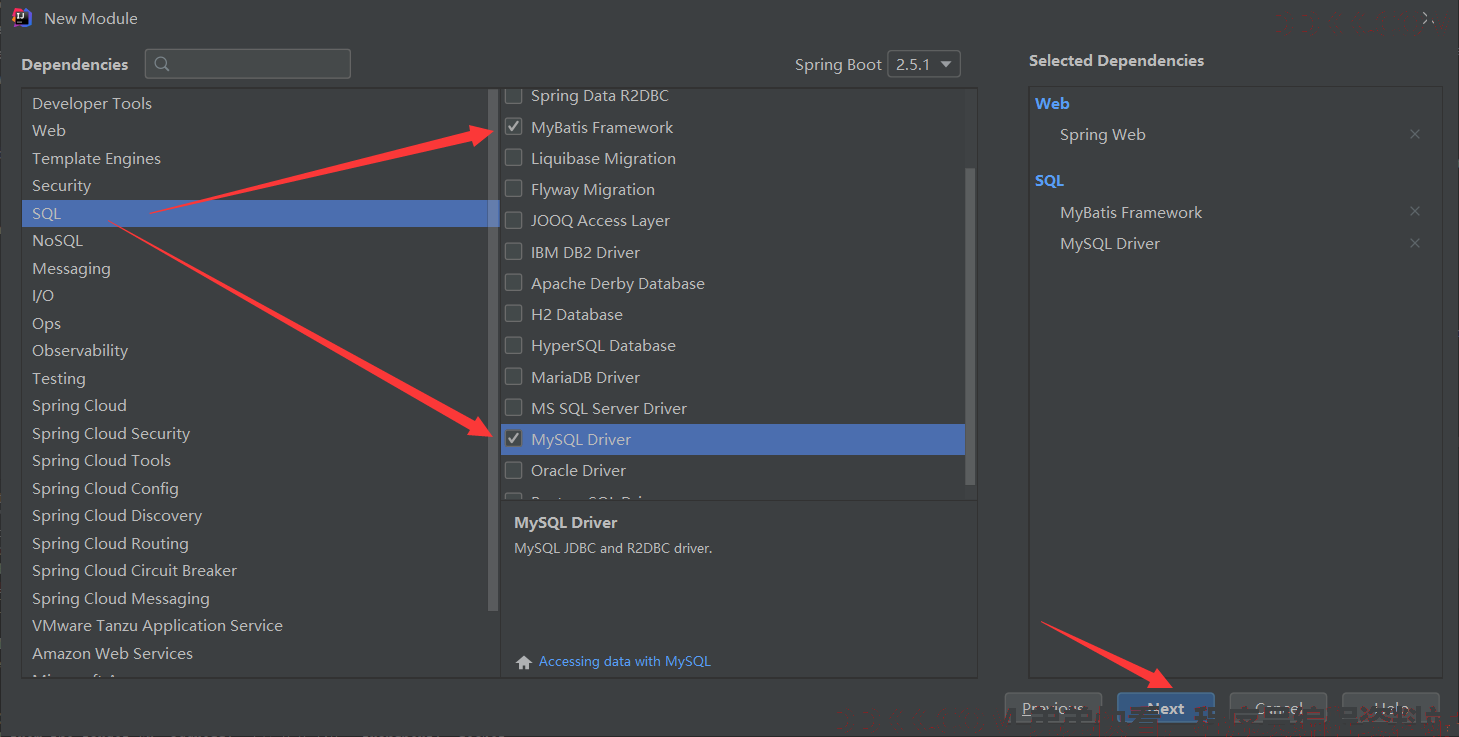Click the Next button
Screen dimensions: 1459x737
(x=1165, y=708)
